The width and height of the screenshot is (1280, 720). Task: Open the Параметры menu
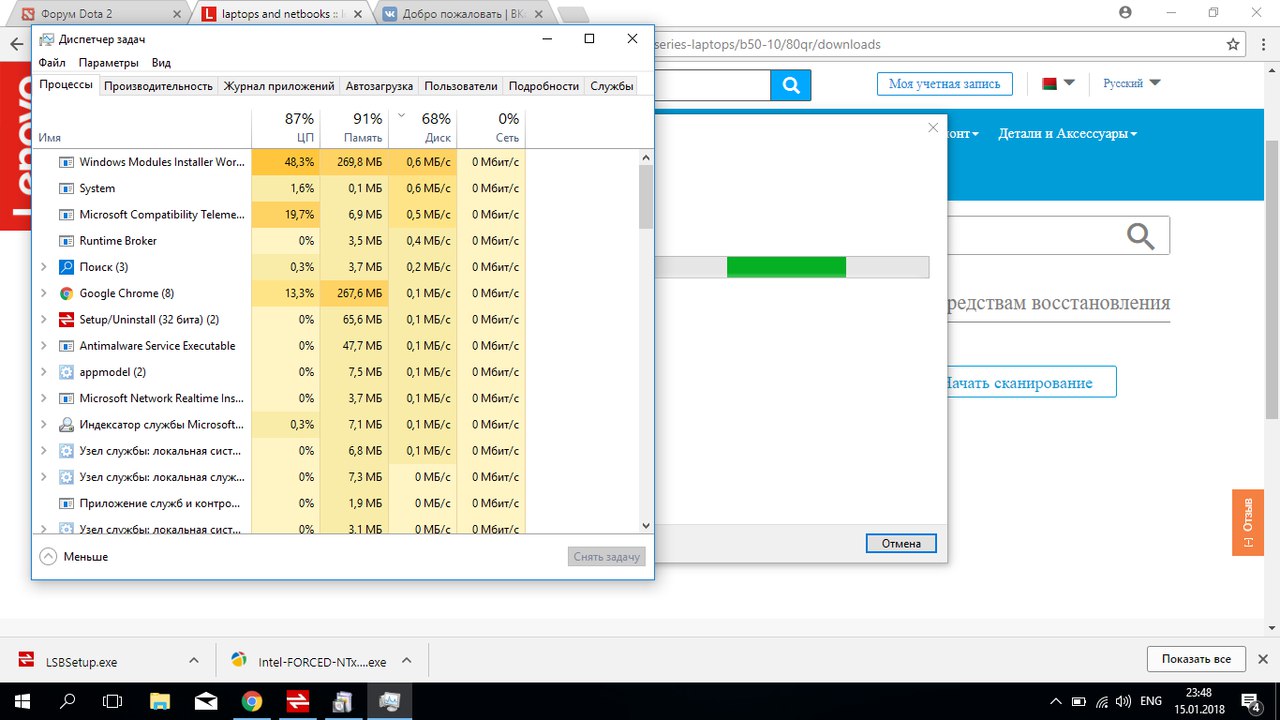point(108,63)
